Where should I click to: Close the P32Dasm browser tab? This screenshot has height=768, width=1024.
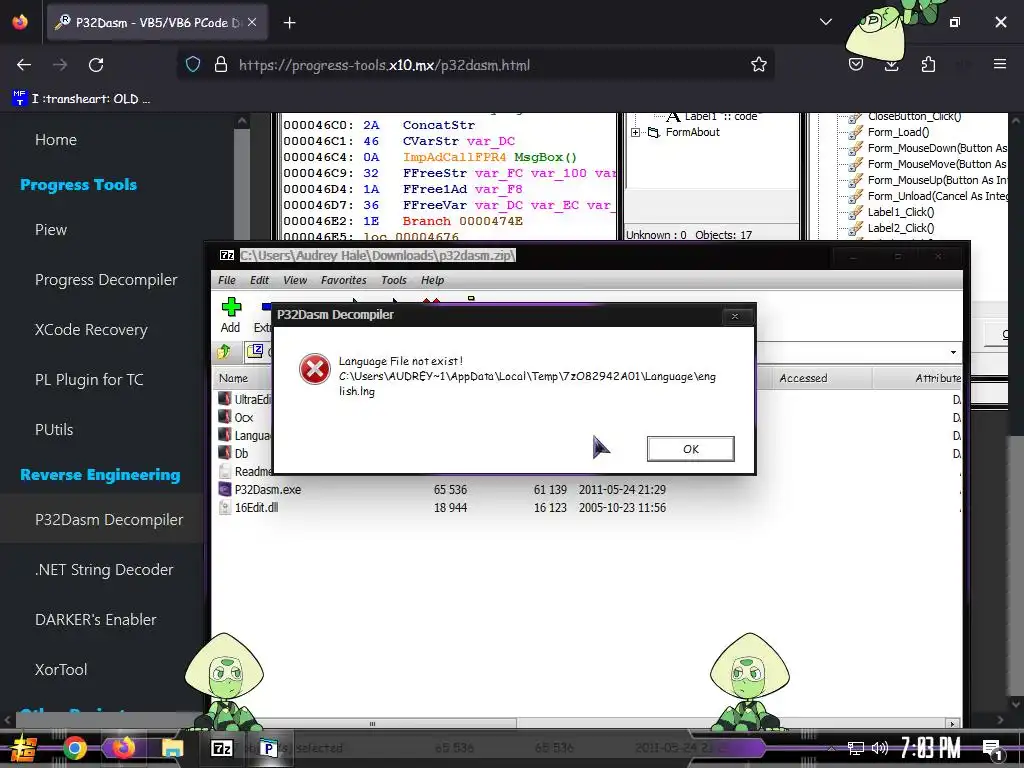click(251, 22)
